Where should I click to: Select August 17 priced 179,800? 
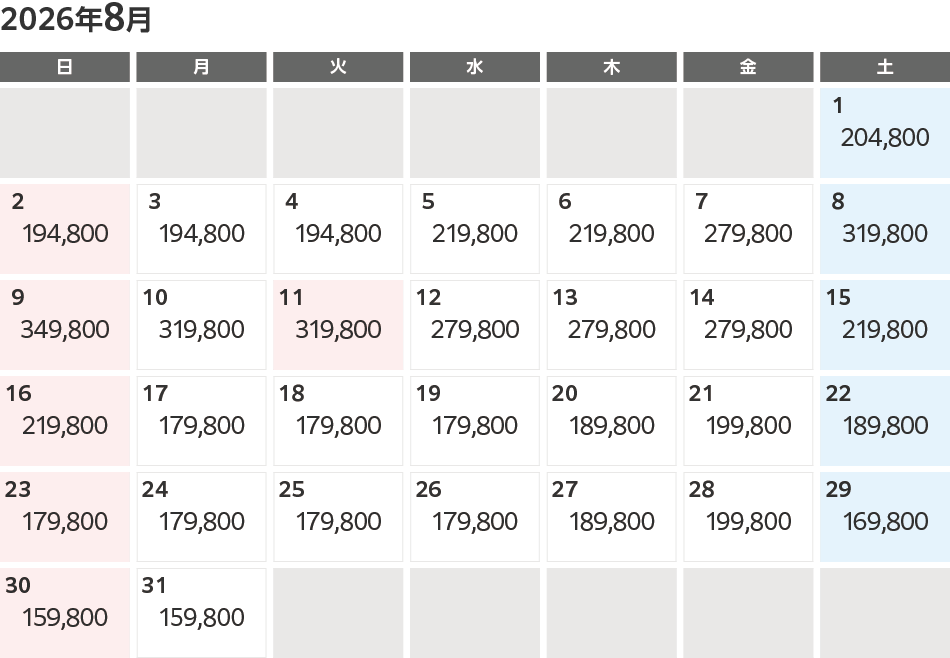(x=201, y=421)
